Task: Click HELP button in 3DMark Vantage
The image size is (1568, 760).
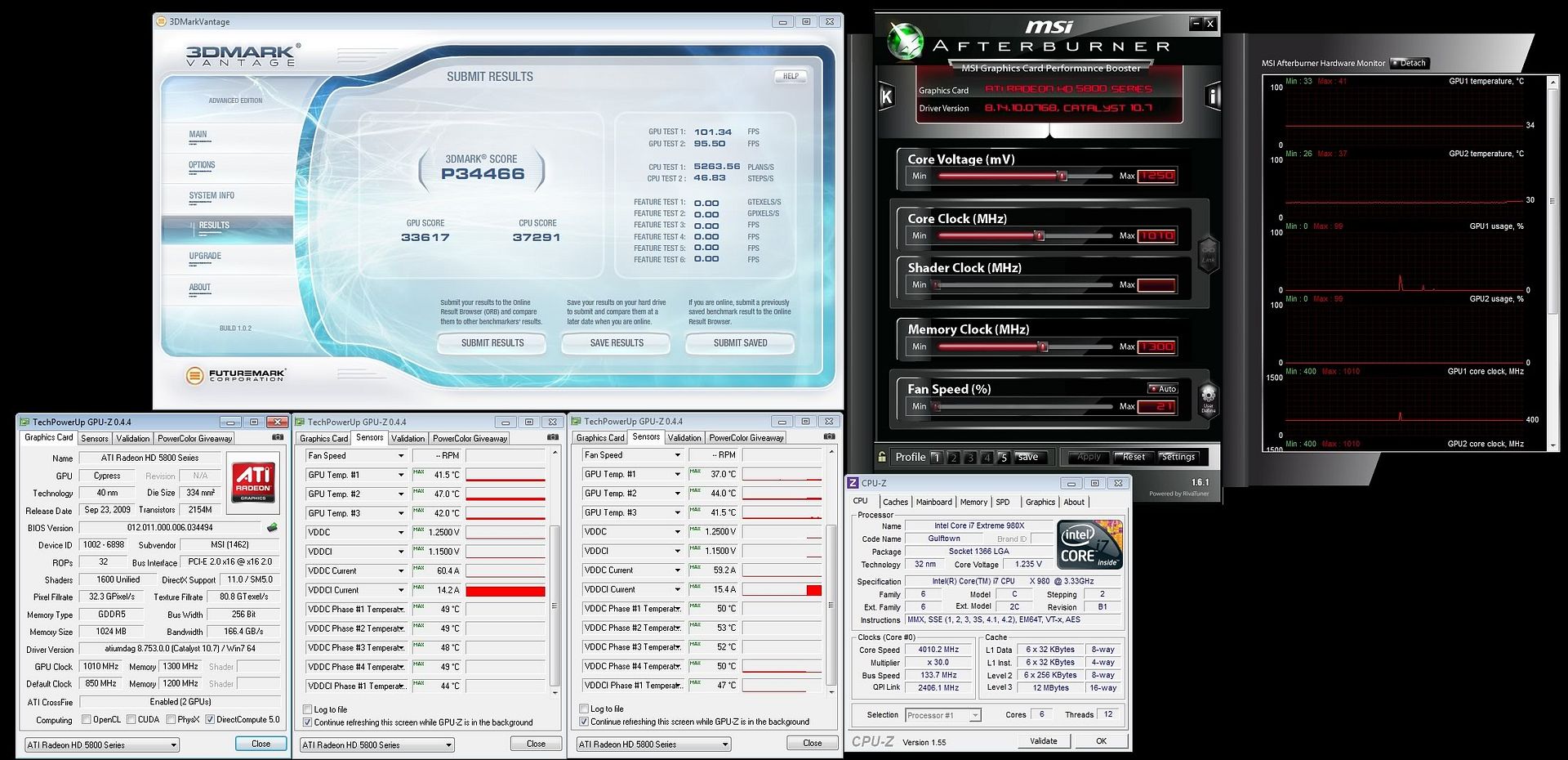Action: pos(790,76)
